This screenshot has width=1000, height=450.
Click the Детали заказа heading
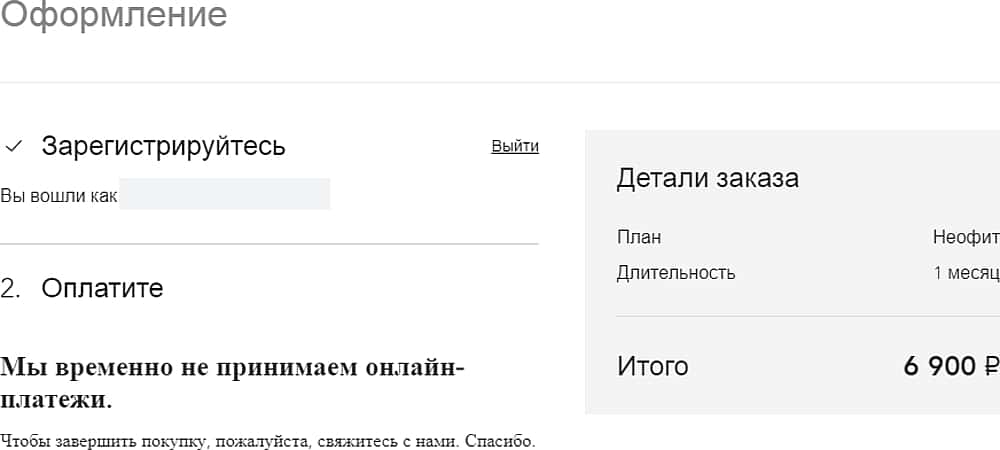707,179
